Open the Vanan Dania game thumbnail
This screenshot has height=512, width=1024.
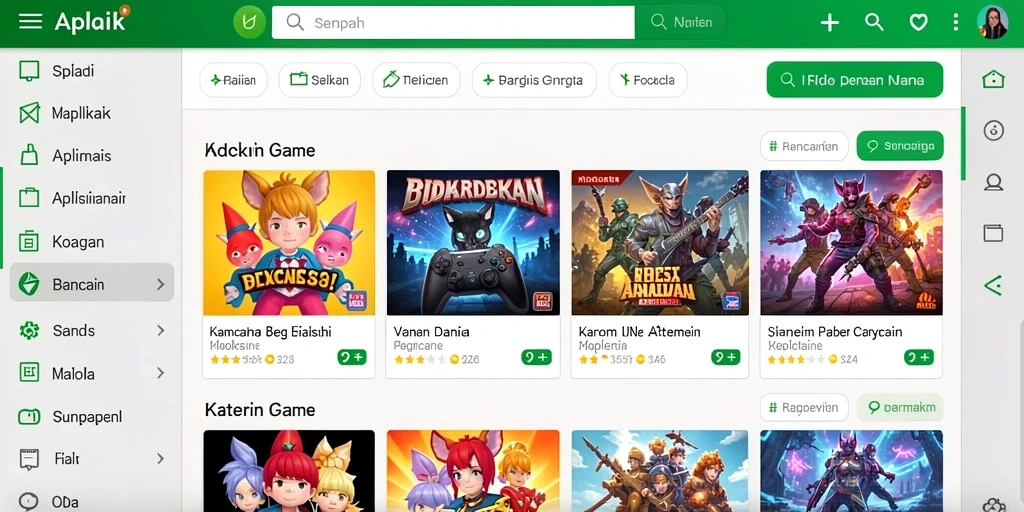tap(473, 243)
